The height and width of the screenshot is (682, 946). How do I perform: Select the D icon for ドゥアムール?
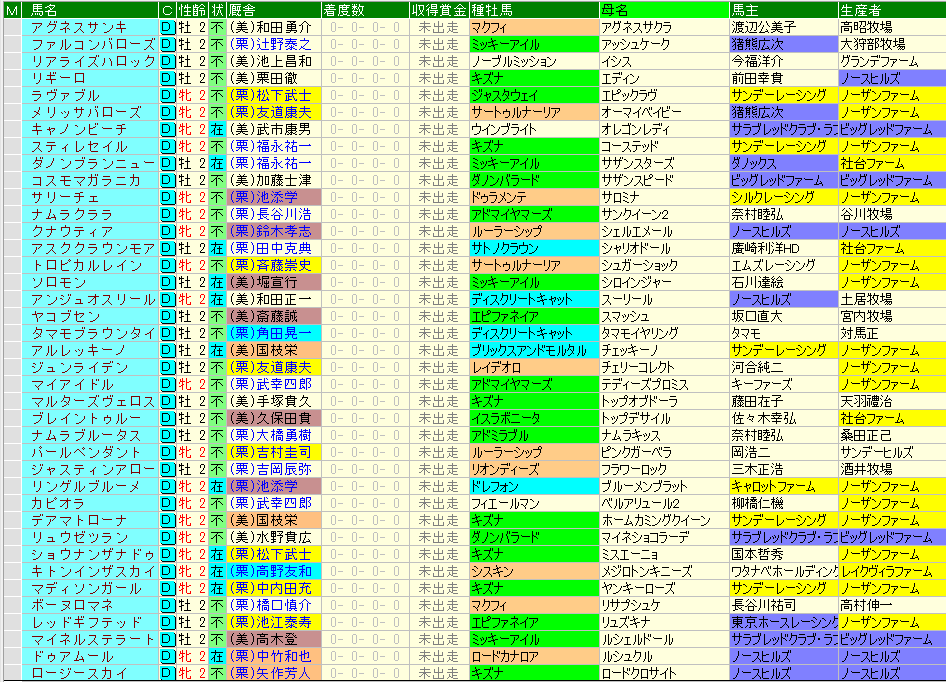[168, 656]
